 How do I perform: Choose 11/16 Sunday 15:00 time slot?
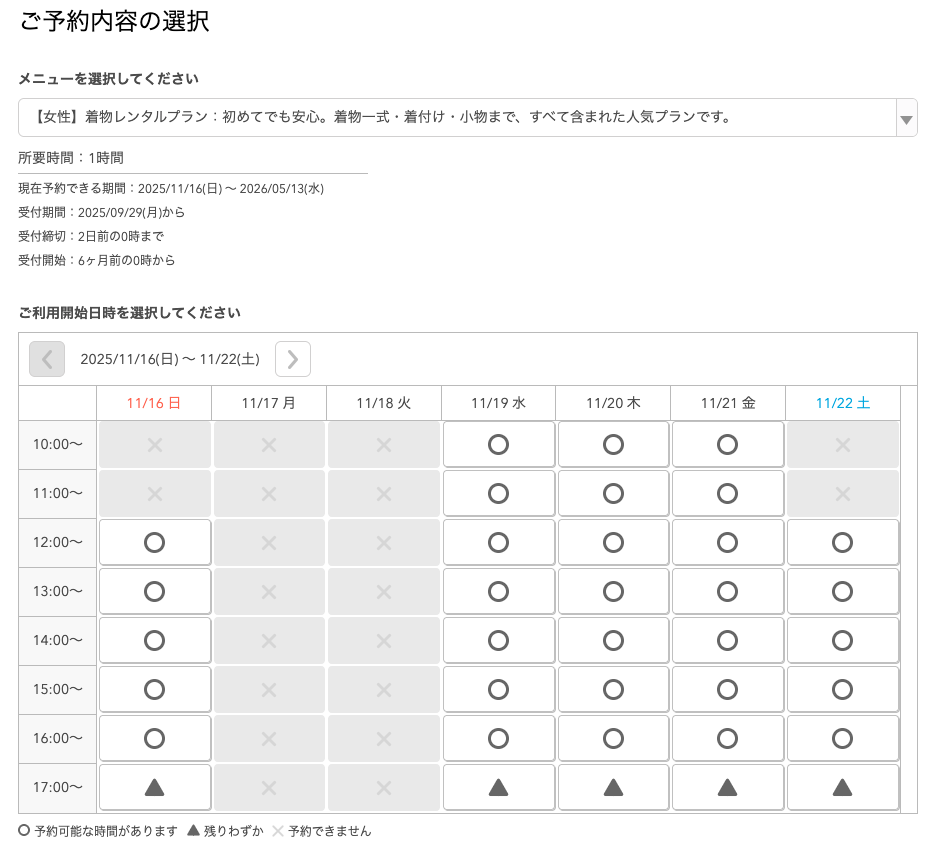click(x=155, y=689)
